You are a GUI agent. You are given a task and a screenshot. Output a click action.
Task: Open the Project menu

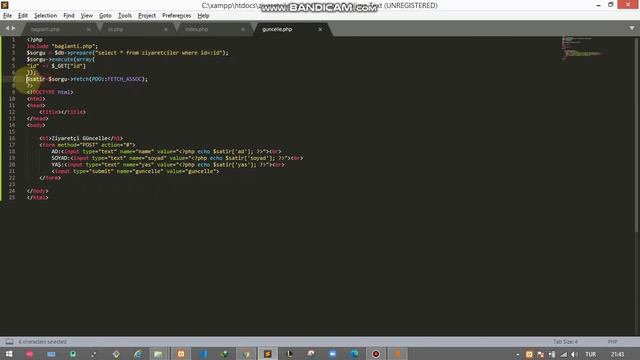pyautogui.click(x=147, y=16)
